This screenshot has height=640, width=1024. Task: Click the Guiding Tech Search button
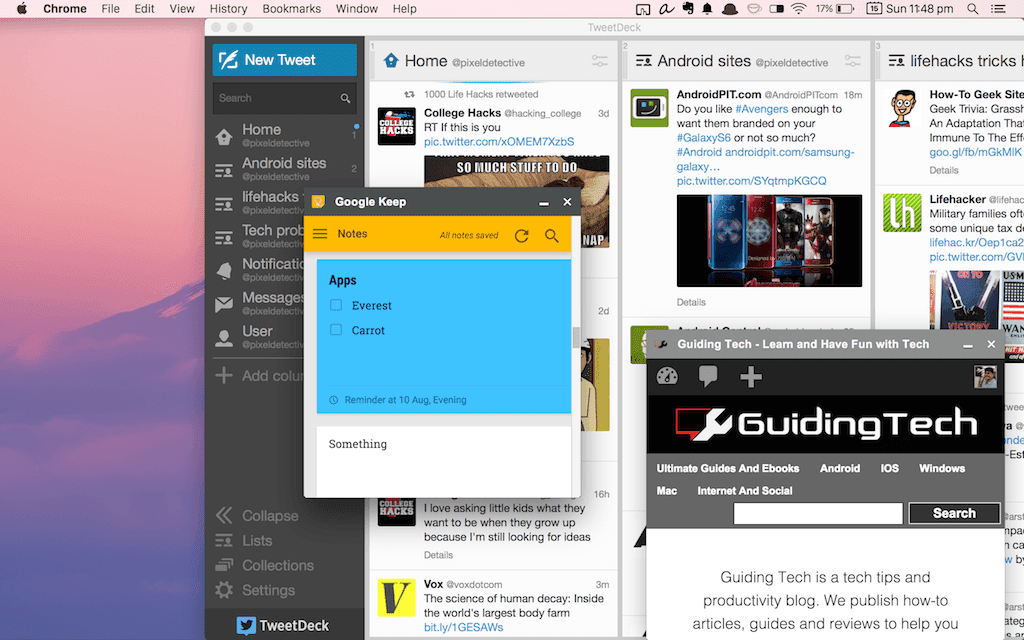click(x=954, y=513)
